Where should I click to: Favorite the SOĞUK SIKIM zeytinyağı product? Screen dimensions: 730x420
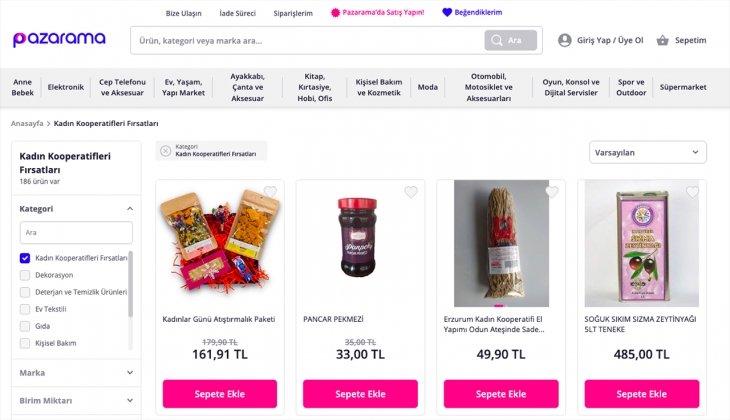(x=693, y=192)
